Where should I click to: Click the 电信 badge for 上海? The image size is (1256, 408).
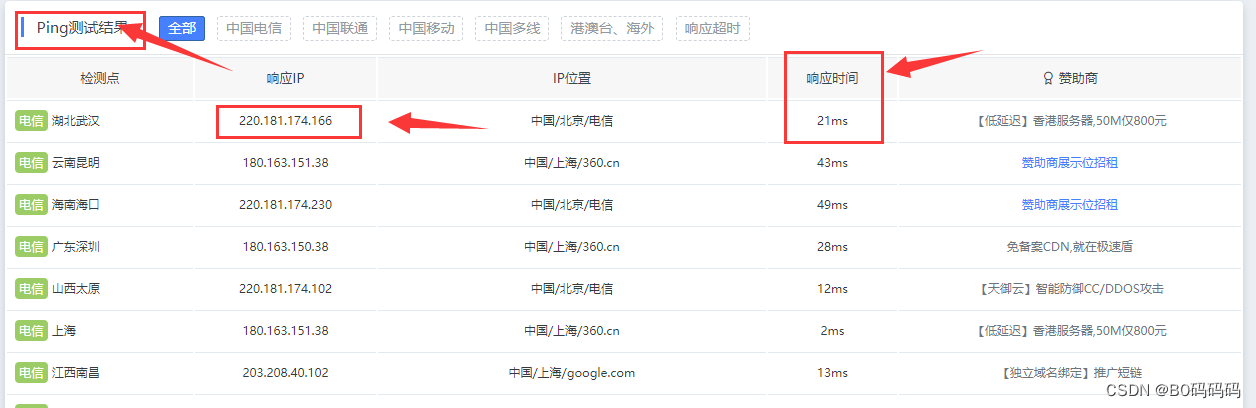[31, 331]
